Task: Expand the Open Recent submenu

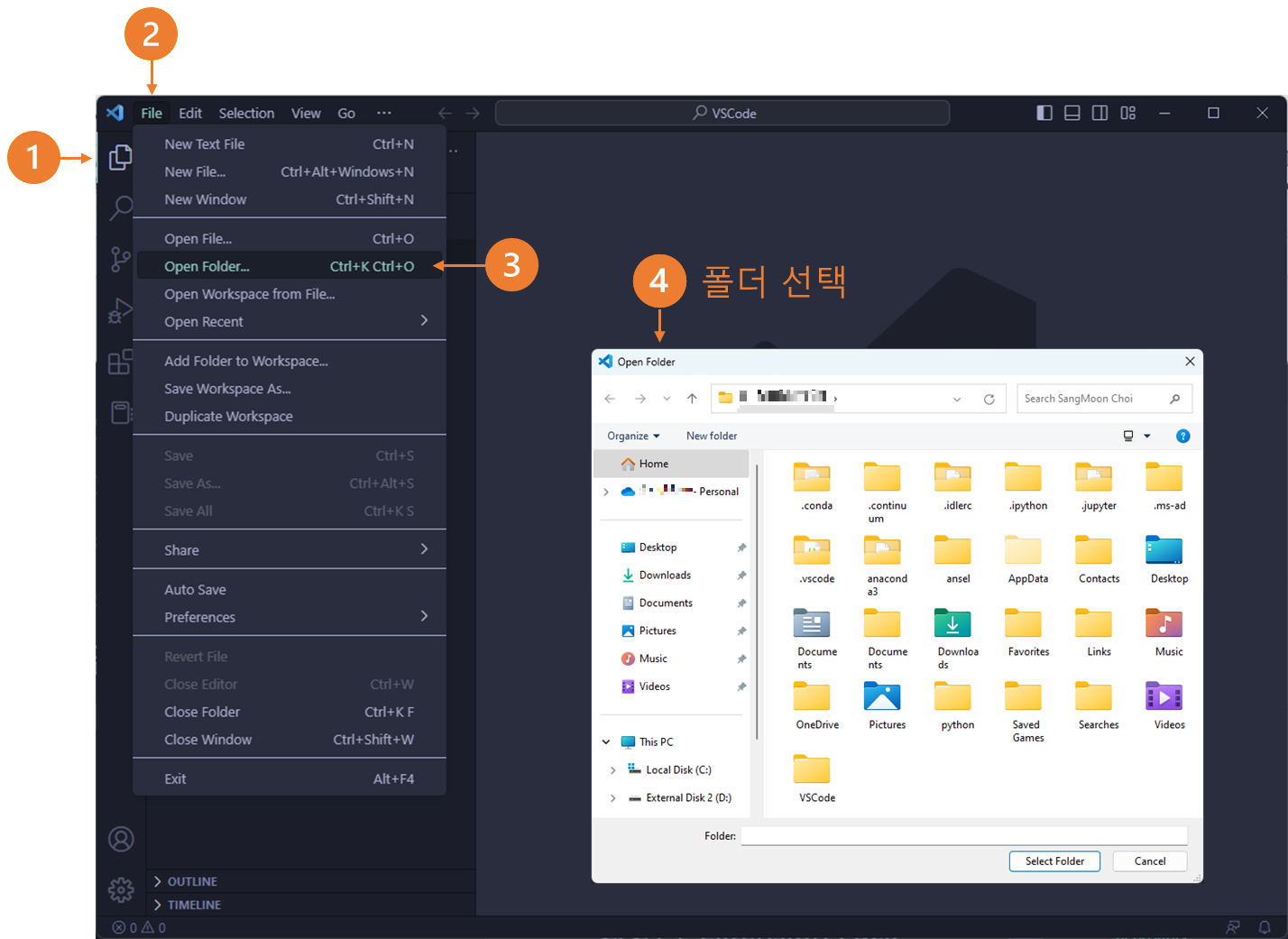Action: (x=290, y=321)
